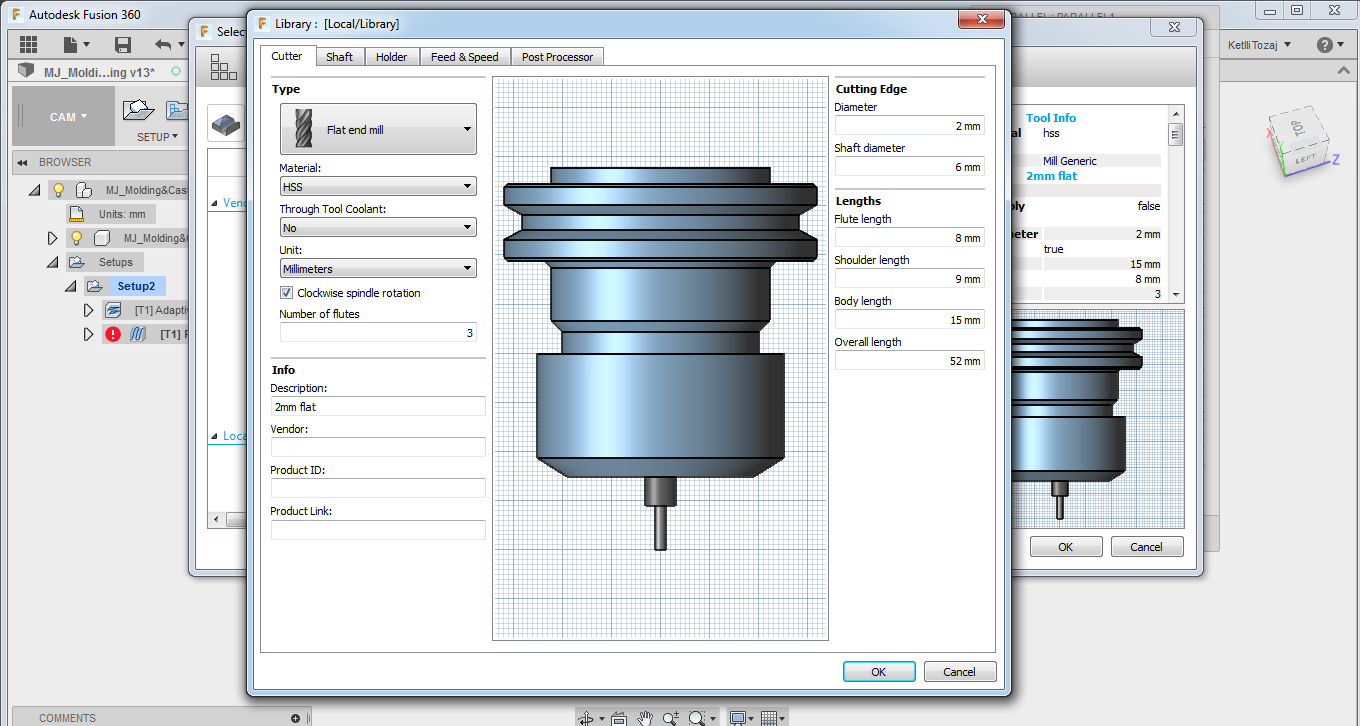The width and height of the screenshot is (1360, 726).
Task: Click the New Setup icon in toolbar
Action: tap(140, 110)
